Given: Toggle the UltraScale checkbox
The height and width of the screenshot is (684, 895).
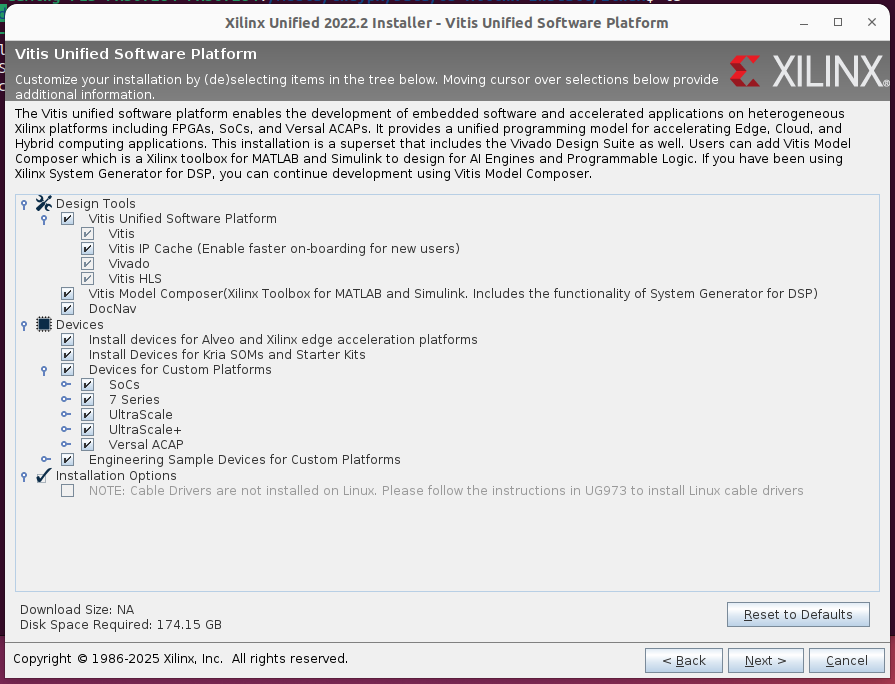Looking at the screenshot, I should click(87, 415).
